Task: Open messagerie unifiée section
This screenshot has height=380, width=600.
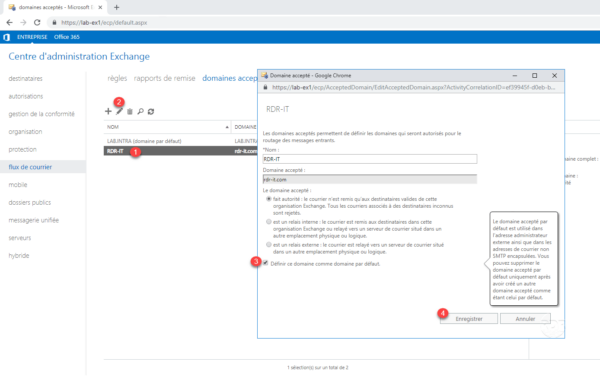Action: (34, 220)
